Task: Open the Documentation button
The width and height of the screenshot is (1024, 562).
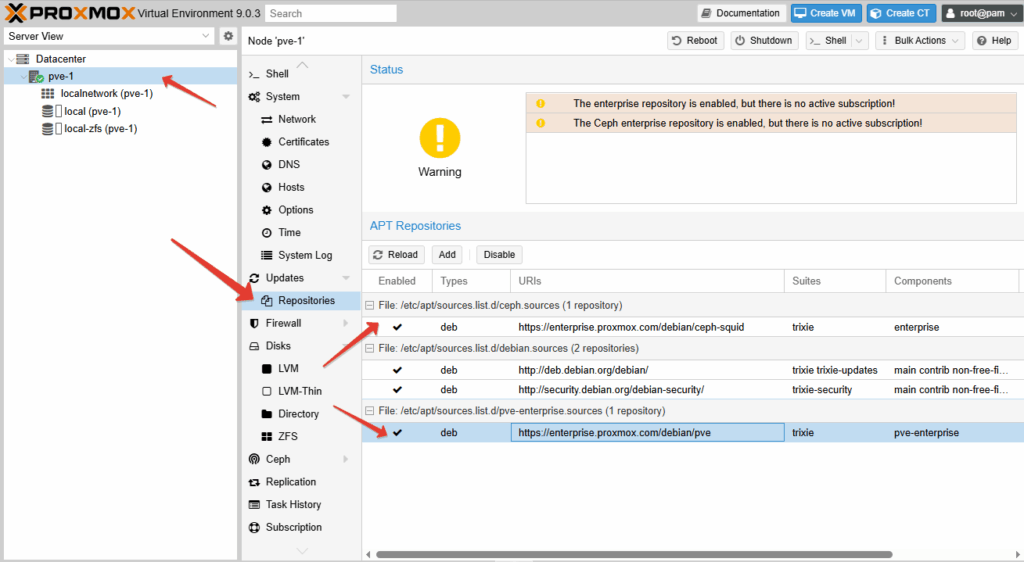Action: pos(740,13)
